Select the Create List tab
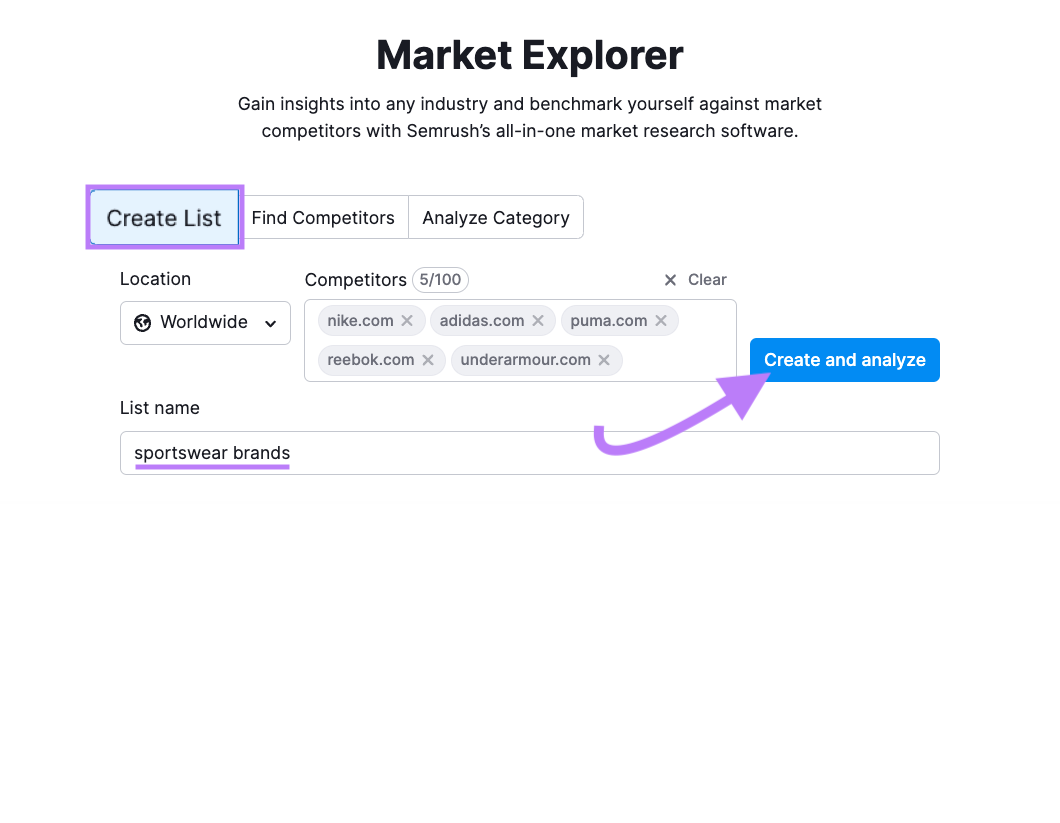The width and height of the screenshot is (1060, 823). coord(164,217)
